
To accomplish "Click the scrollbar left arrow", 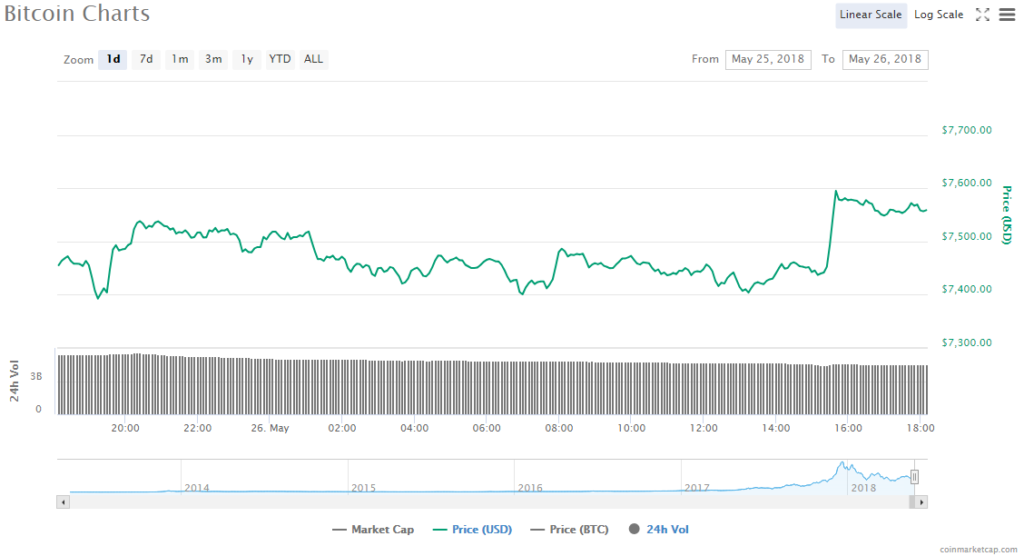I will tap(64, 501).
